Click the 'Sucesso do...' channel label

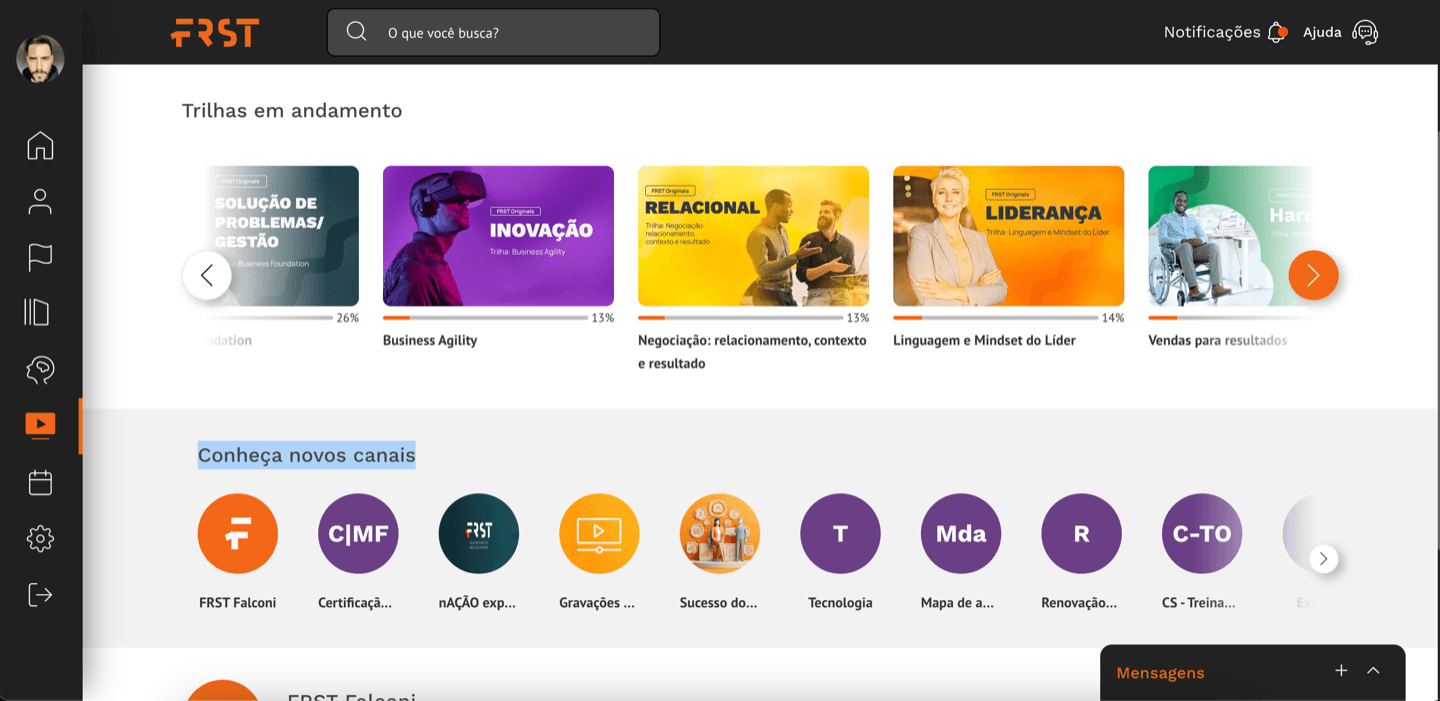[718, 603]
